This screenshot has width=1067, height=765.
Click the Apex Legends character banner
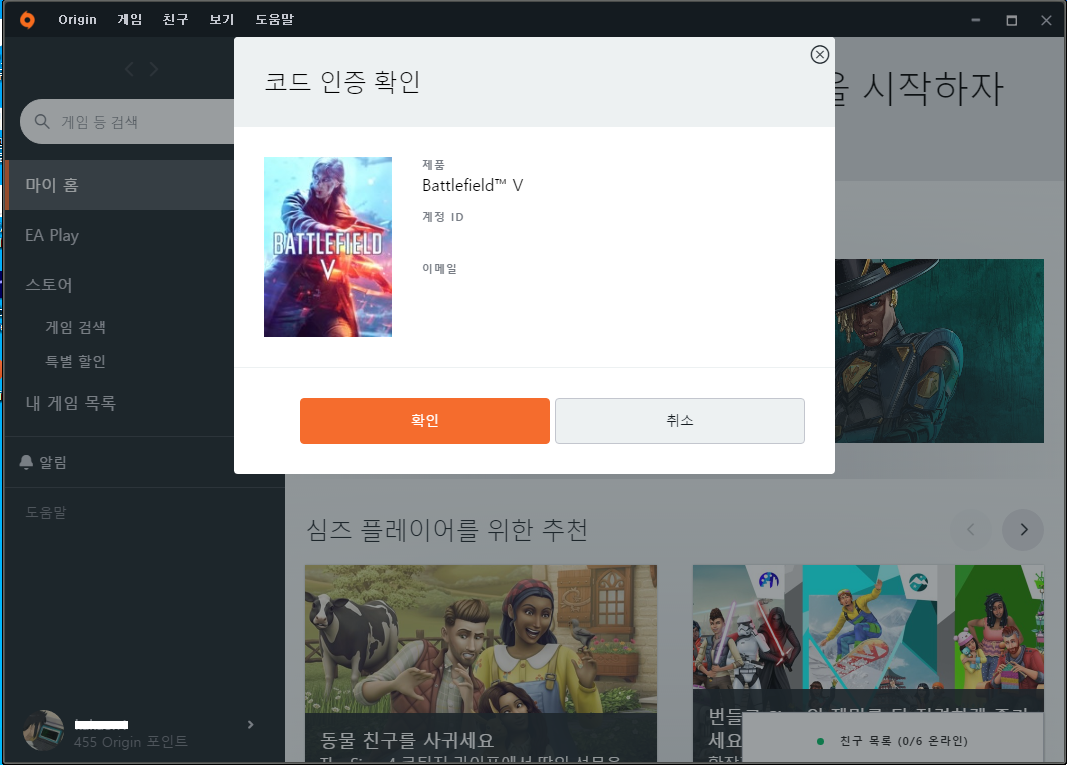pyautogui.click(x=939, y=351)
